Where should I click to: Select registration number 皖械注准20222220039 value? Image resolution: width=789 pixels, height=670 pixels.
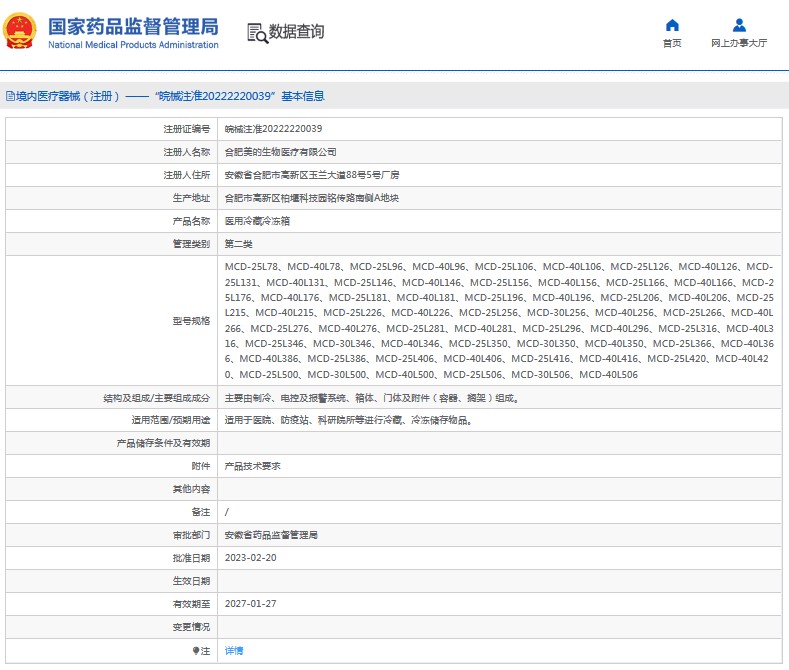(x=273, y=129)
